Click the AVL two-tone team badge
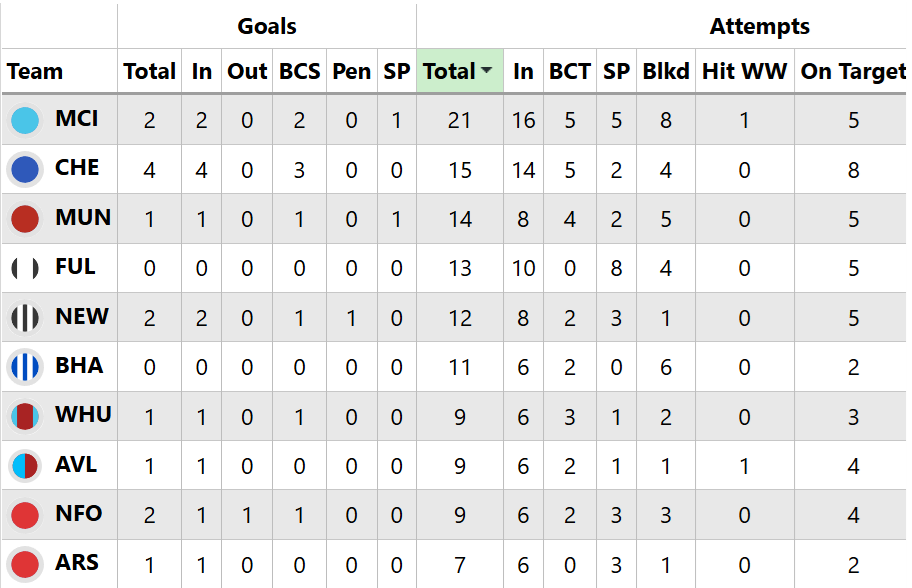This screenshot has height=588, width=912. [x=25, y=465]
